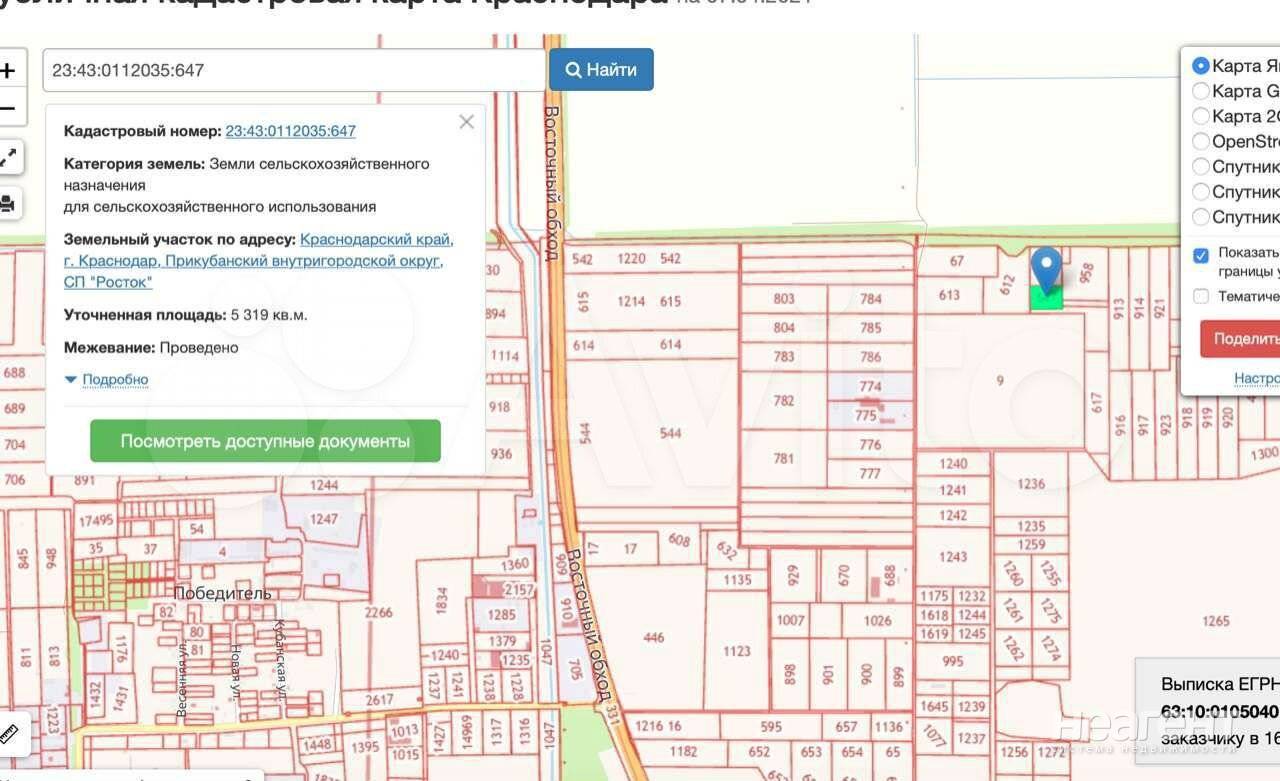
Task: Open the cadastral number 23:43:0112035:647 link
Action: (x=290, y=131)
